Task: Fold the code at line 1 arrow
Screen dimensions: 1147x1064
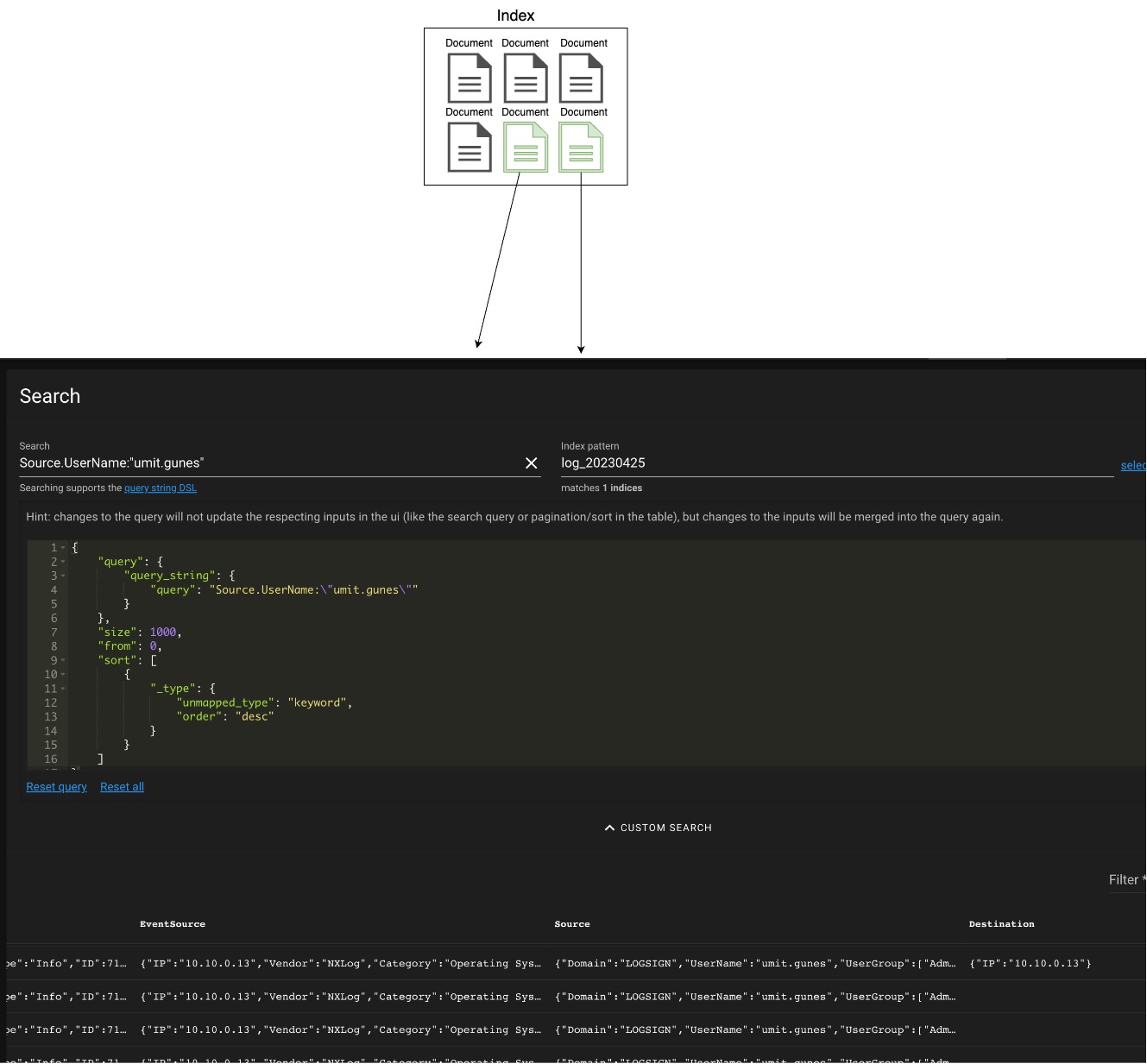Action: [63, 548]
